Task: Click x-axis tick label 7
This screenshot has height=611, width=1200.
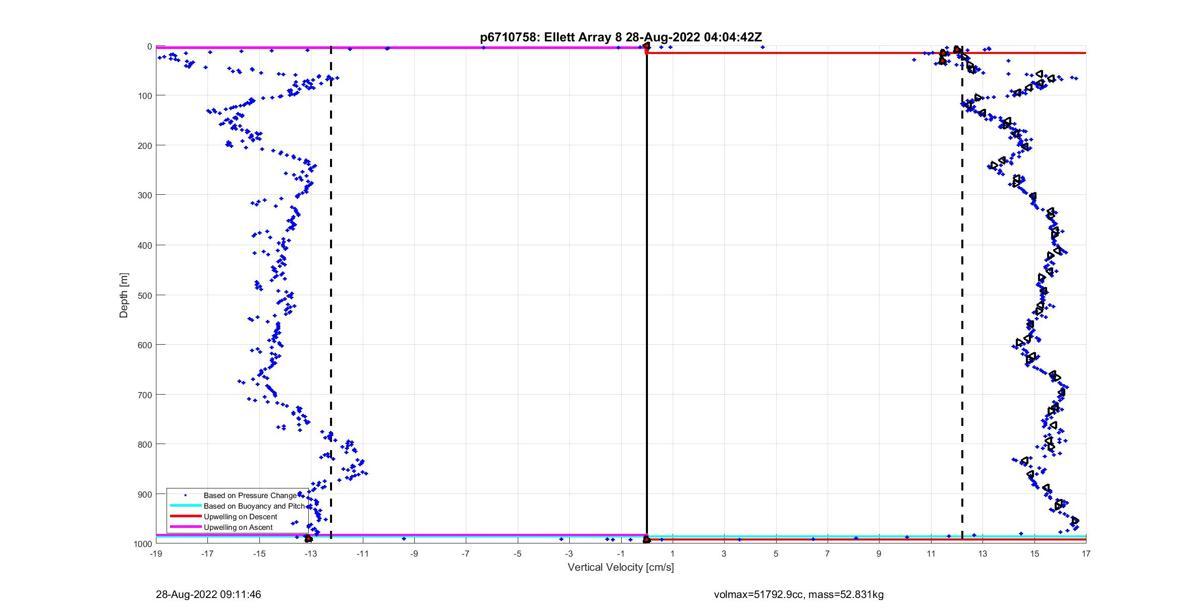Action: pos(828,553)
